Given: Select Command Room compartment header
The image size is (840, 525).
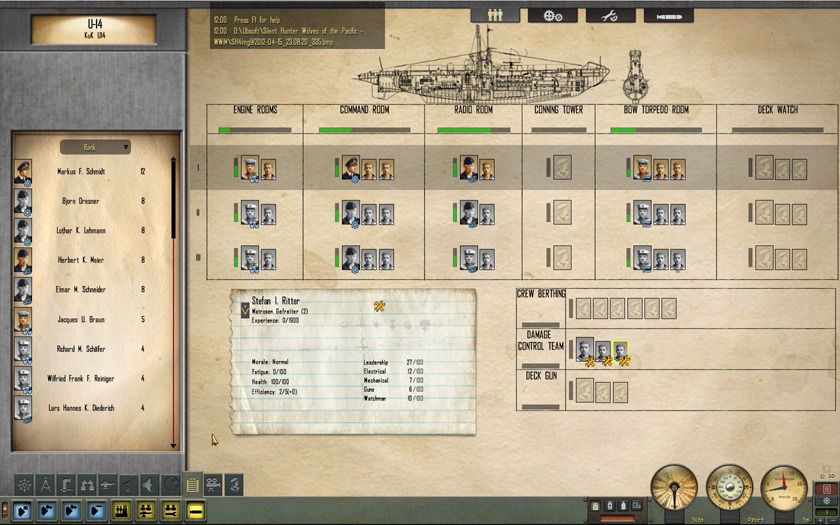Looking at the screenshot, I should (364, 110).
